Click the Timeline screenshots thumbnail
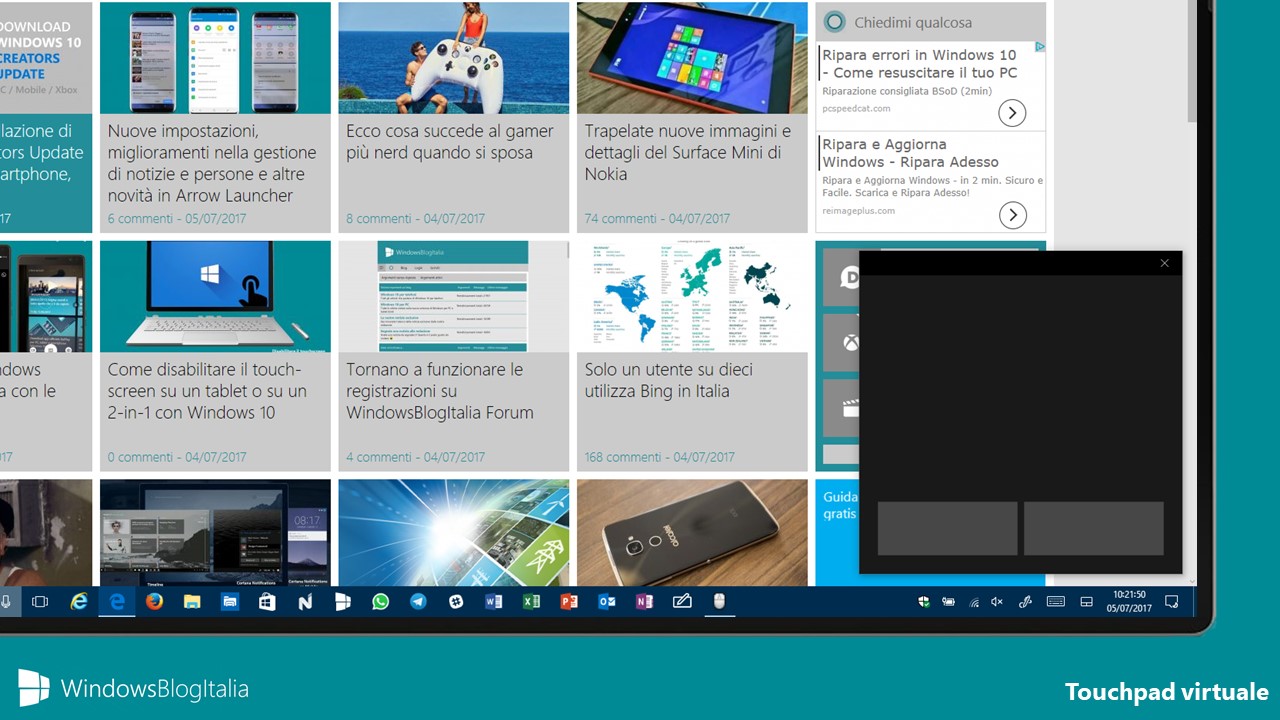Viewport: 1280px width, 720px height. (215, 533)
